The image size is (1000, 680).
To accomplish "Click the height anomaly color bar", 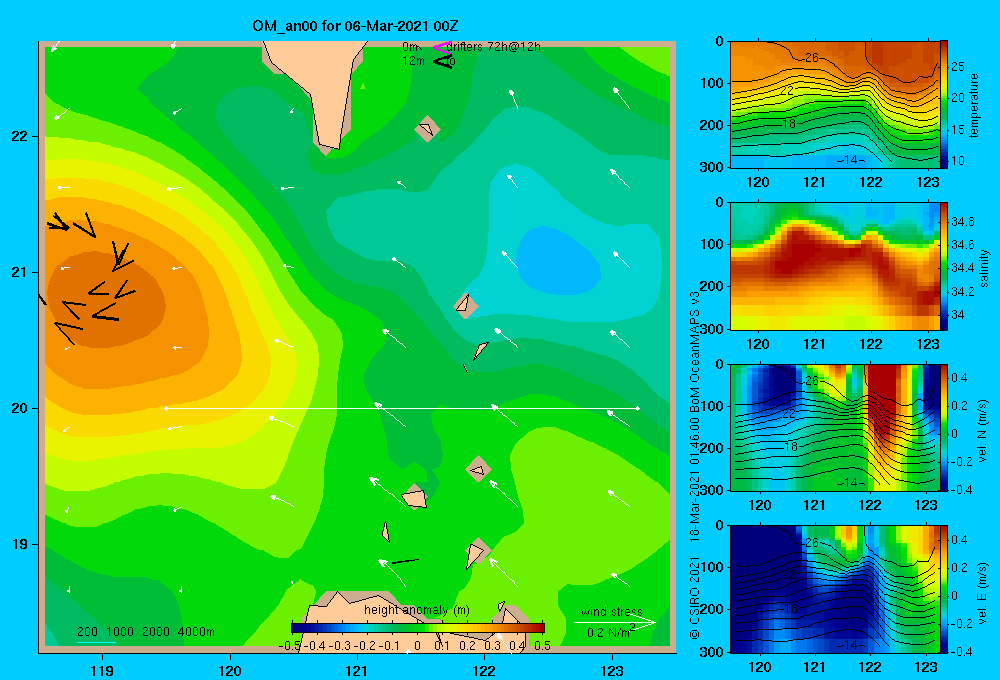I will tap(418, 627).
